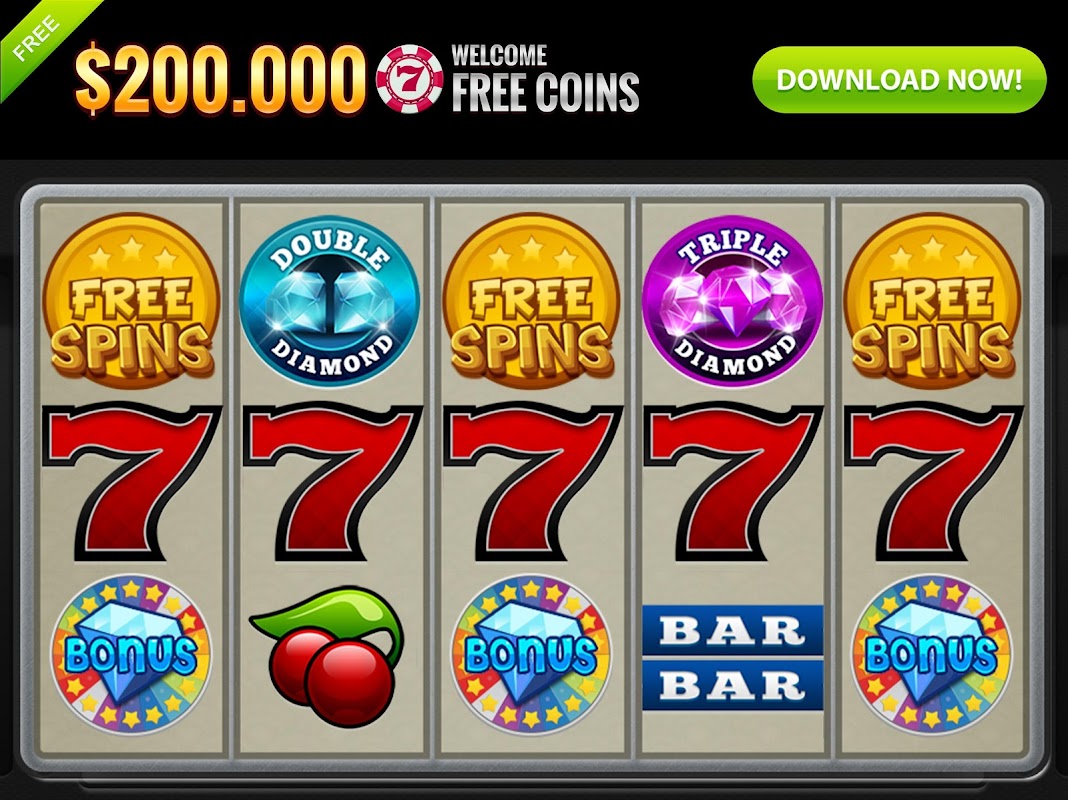Click the red 7 on fourth reel
The width and height of the screenshot is (1068, 800).
pos(734,481)
